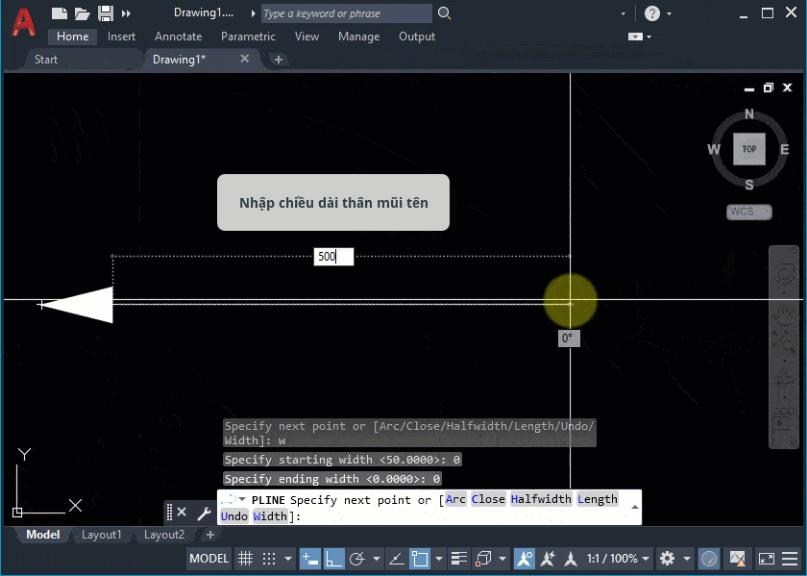Click the Halfwidth option in the PLINE prompt
Screen dimensions: 807x576
click(x=541, y=498)
